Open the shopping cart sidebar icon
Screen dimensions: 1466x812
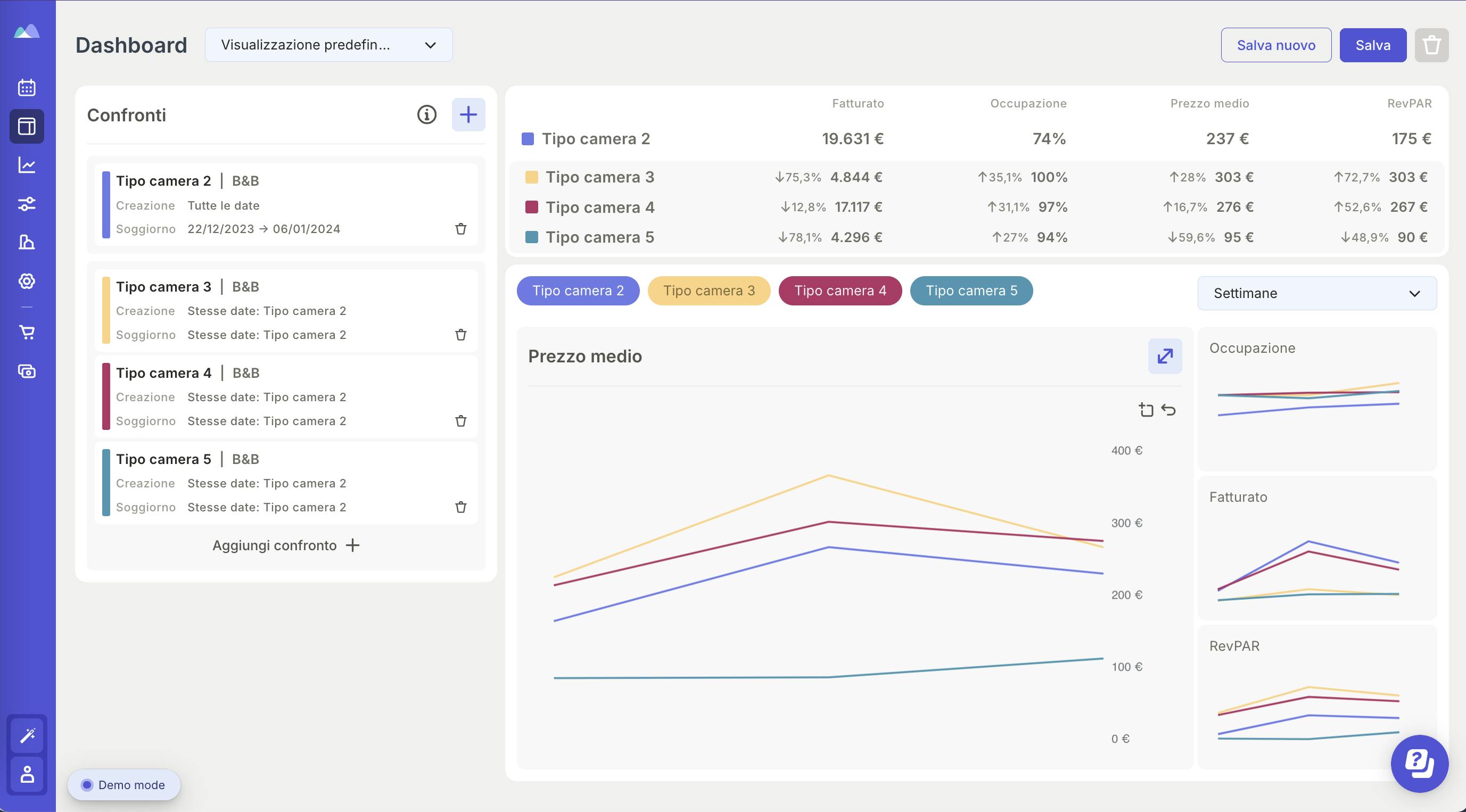point(27,333)
